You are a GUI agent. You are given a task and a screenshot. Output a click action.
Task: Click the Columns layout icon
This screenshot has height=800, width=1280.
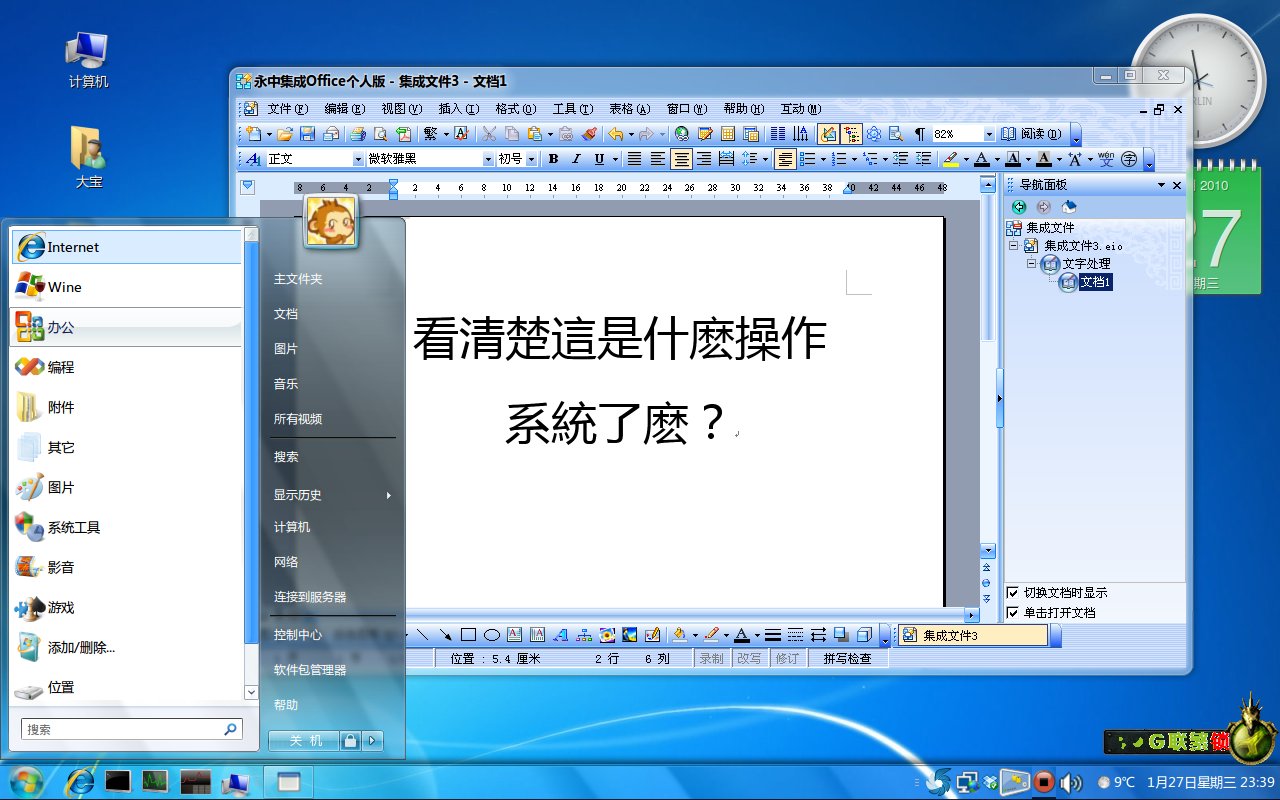[x=778, y=133]
